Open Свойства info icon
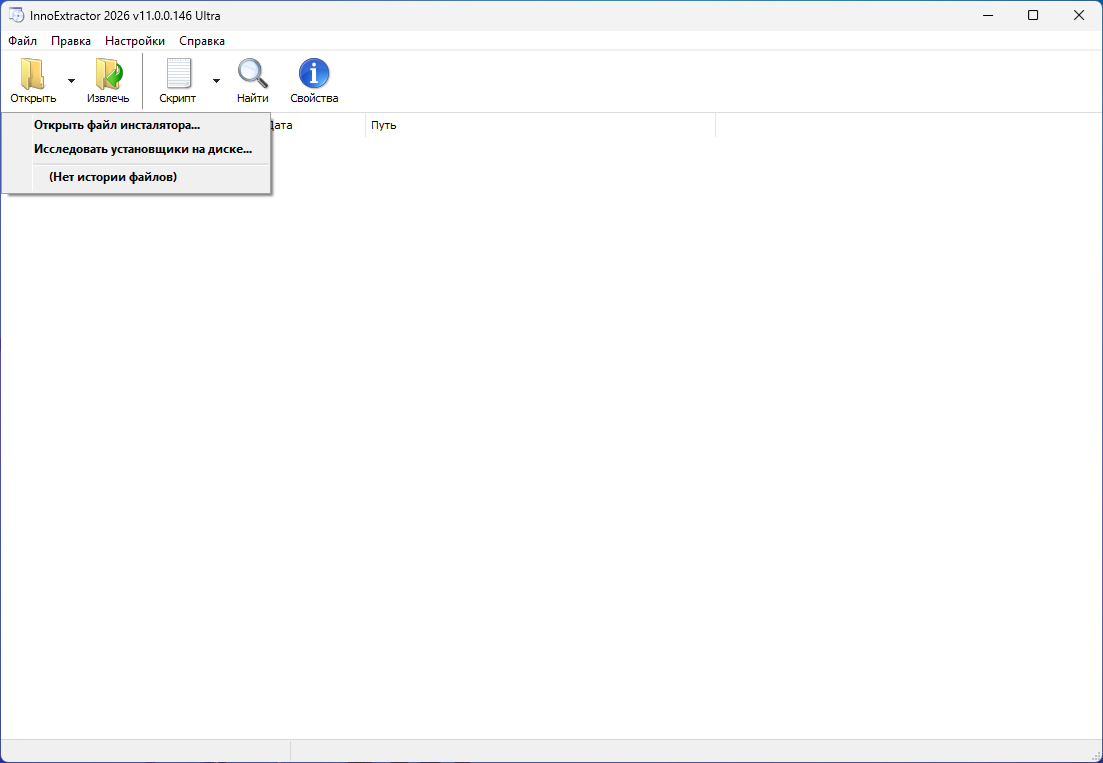Image resolution: width=1103 pixels, height=763 pixels. pyautogui.click(x=314, y=73)
